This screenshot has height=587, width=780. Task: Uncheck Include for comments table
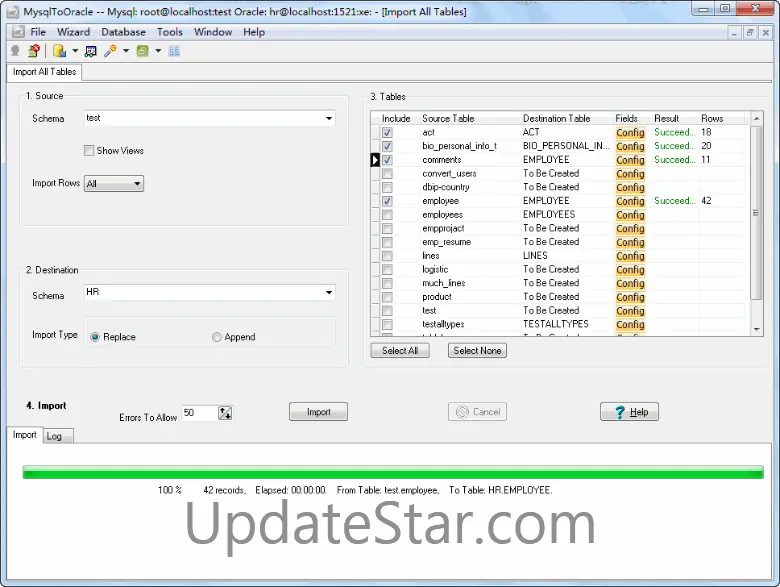click(x=387, y=160)
